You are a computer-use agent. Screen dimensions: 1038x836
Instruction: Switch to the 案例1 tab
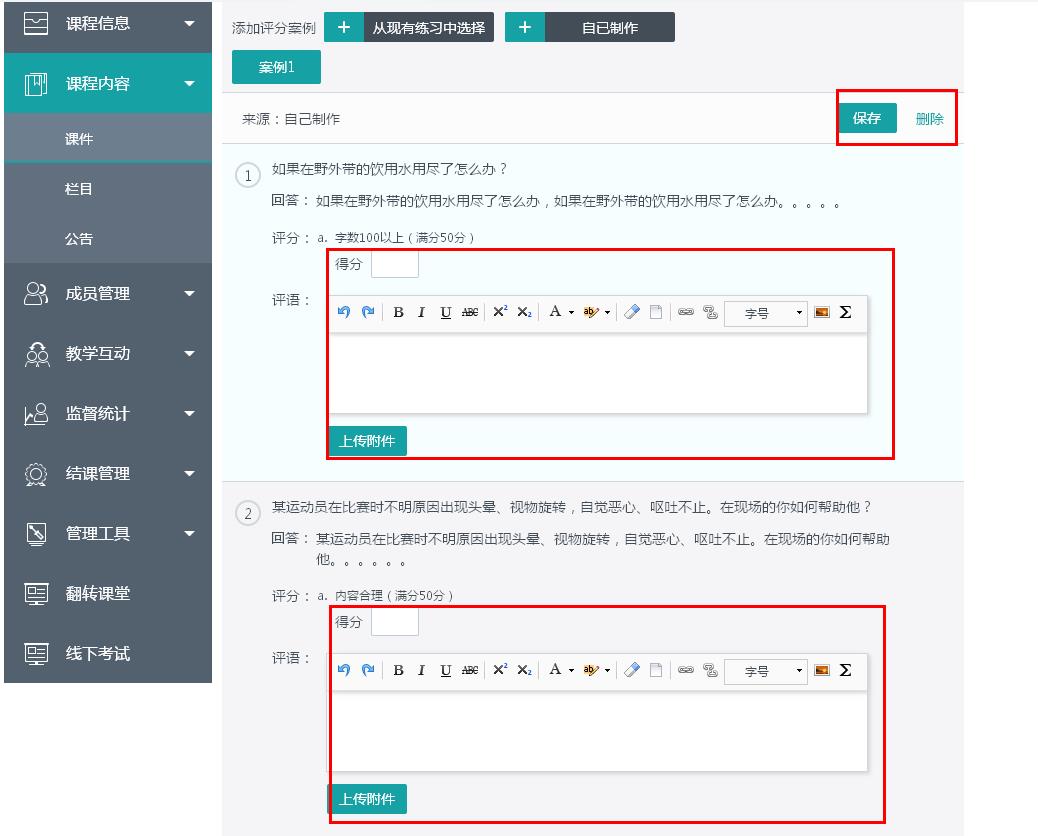click(276, 67)
